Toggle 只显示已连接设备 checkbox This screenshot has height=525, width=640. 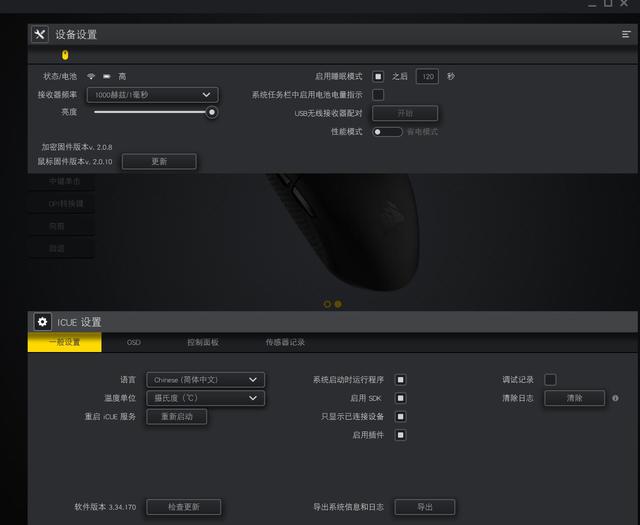[400, 416]
